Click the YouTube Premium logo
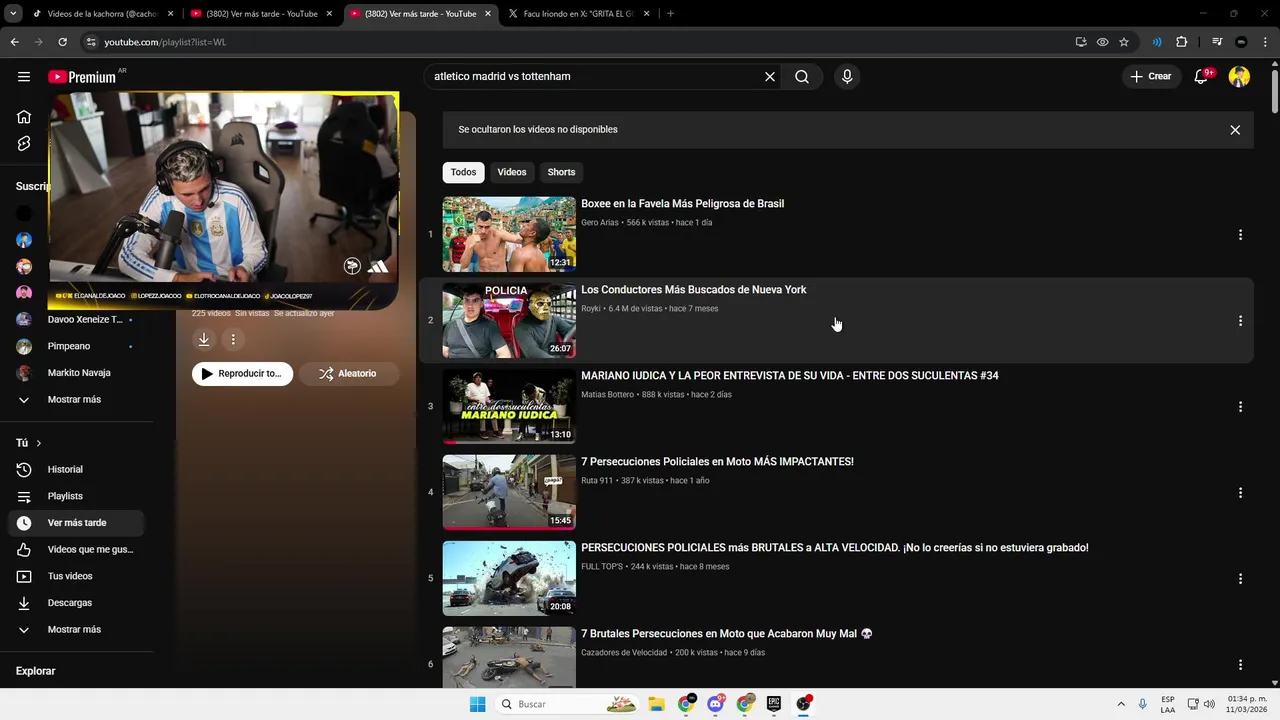This screenshot has width=1280, height=720. coord(82,77)
